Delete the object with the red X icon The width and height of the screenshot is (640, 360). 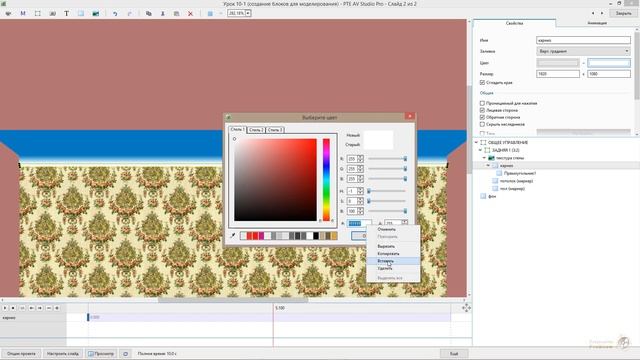190,13
